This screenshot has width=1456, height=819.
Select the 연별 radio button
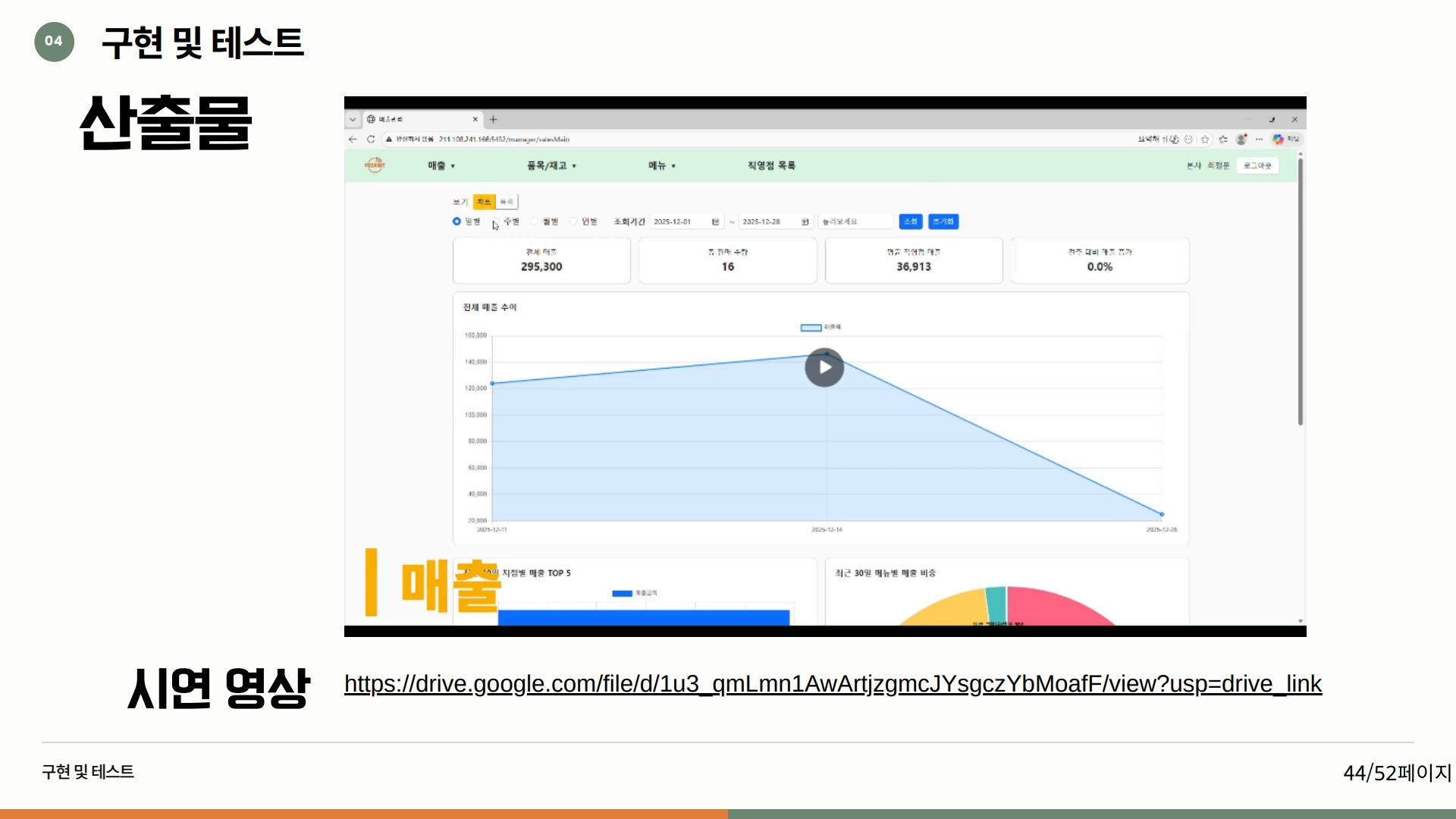point(573,221)
